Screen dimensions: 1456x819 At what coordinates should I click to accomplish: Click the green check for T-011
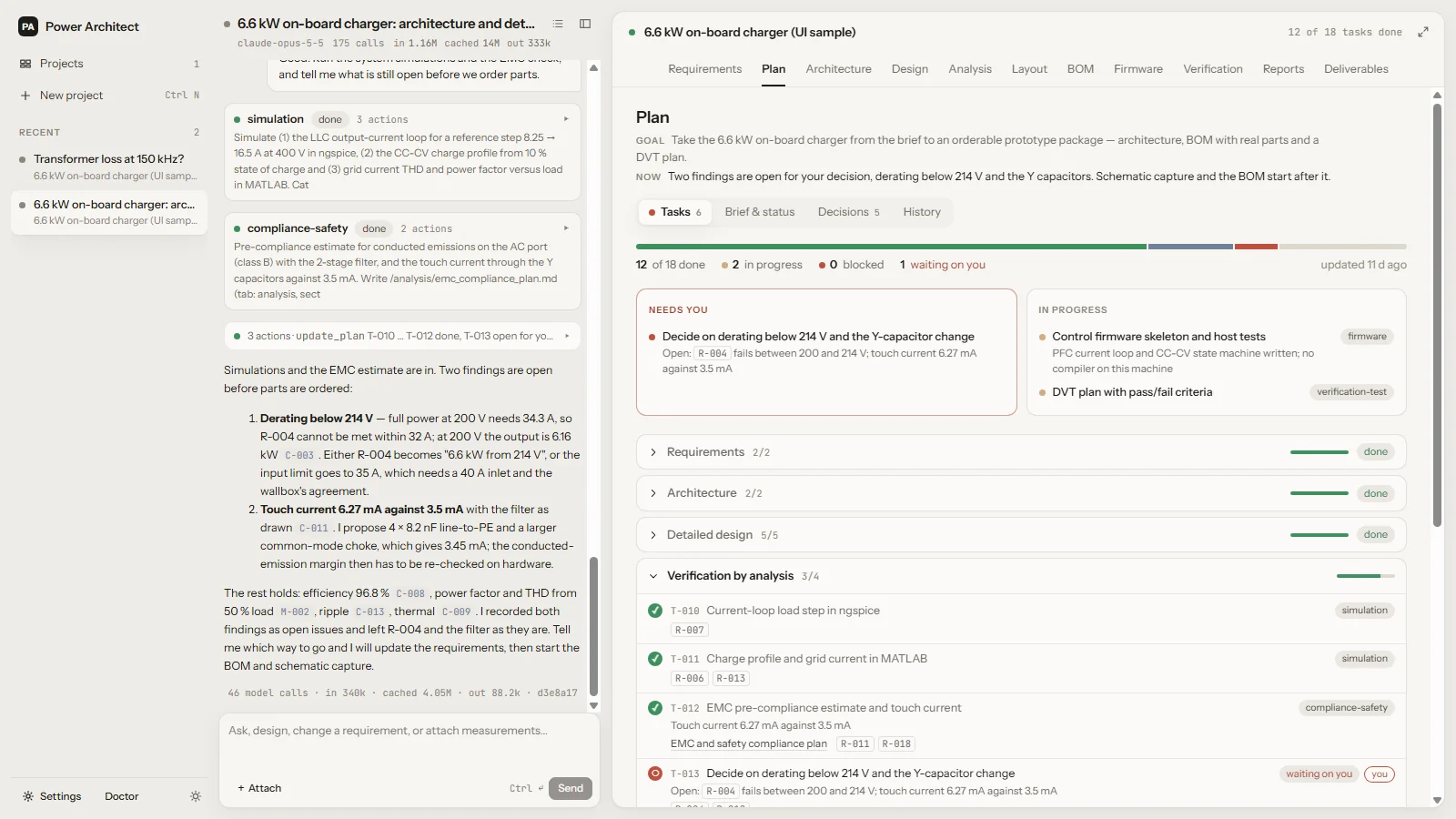(x=655, y=659)
